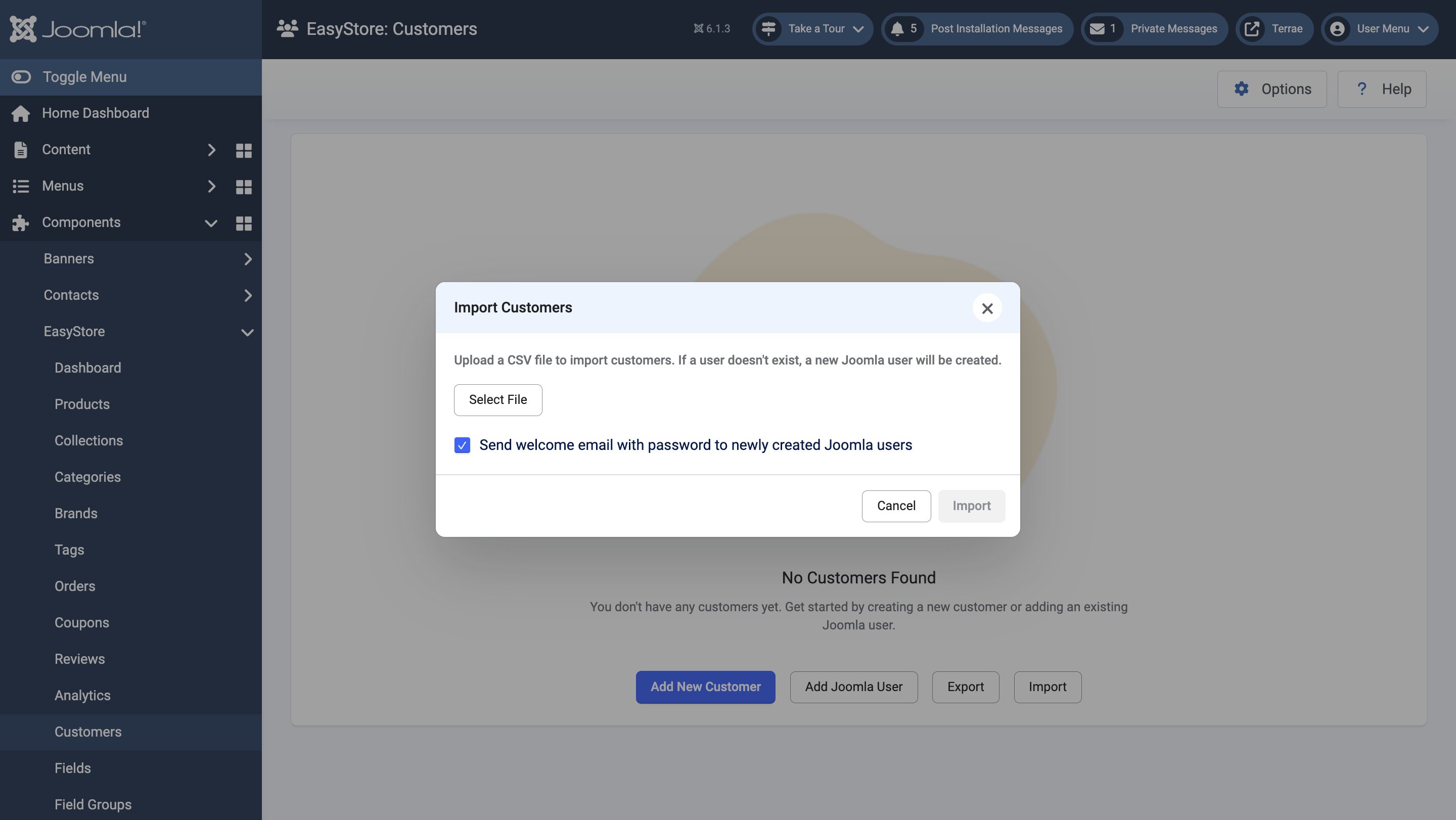Click the Options gear button

pos(1272,89)
